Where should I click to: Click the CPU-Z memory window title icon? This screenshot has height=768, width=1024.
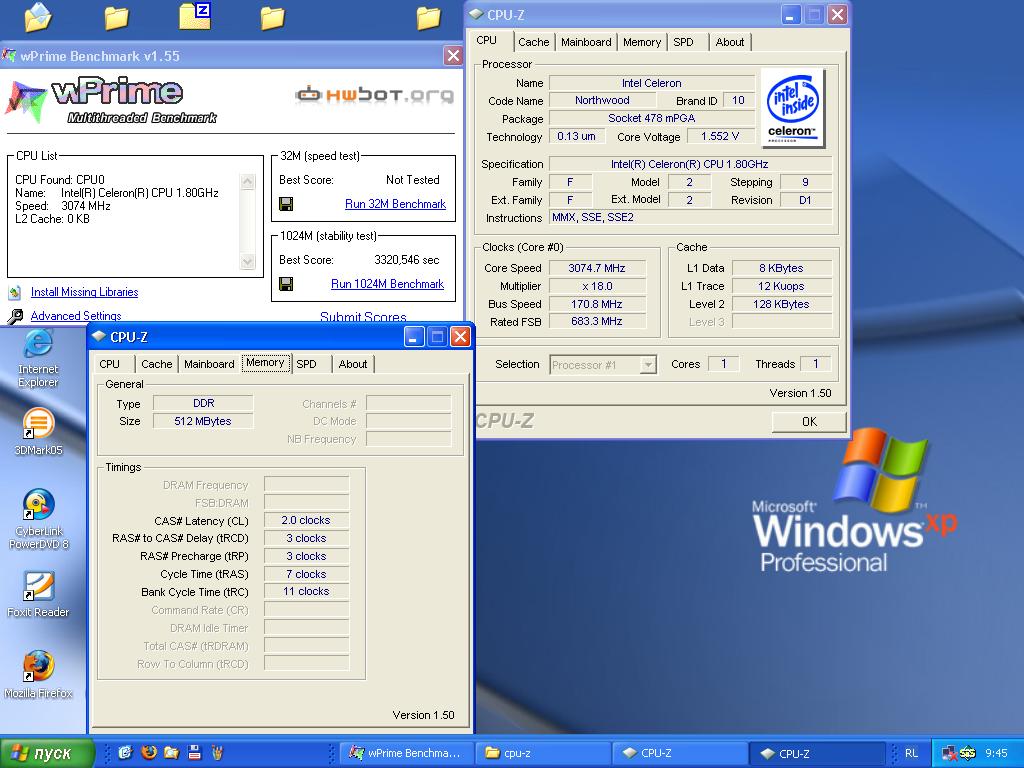tap(99, 337)
